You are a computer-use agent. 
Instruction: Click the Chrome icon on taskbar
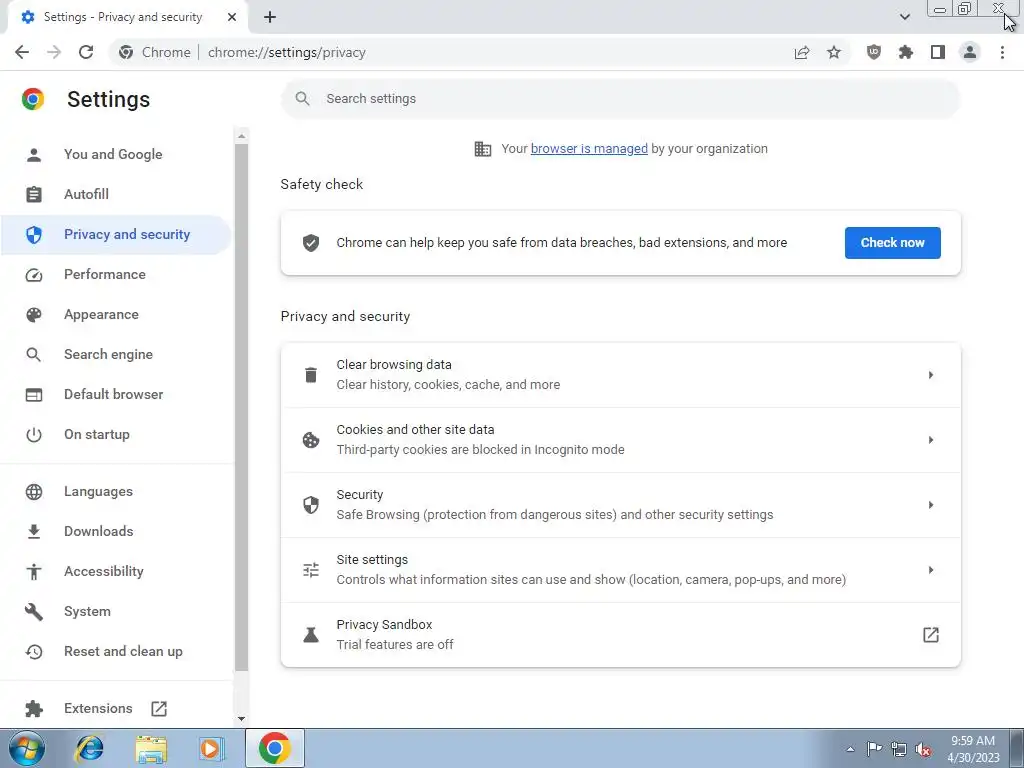[x=274, y=748]
